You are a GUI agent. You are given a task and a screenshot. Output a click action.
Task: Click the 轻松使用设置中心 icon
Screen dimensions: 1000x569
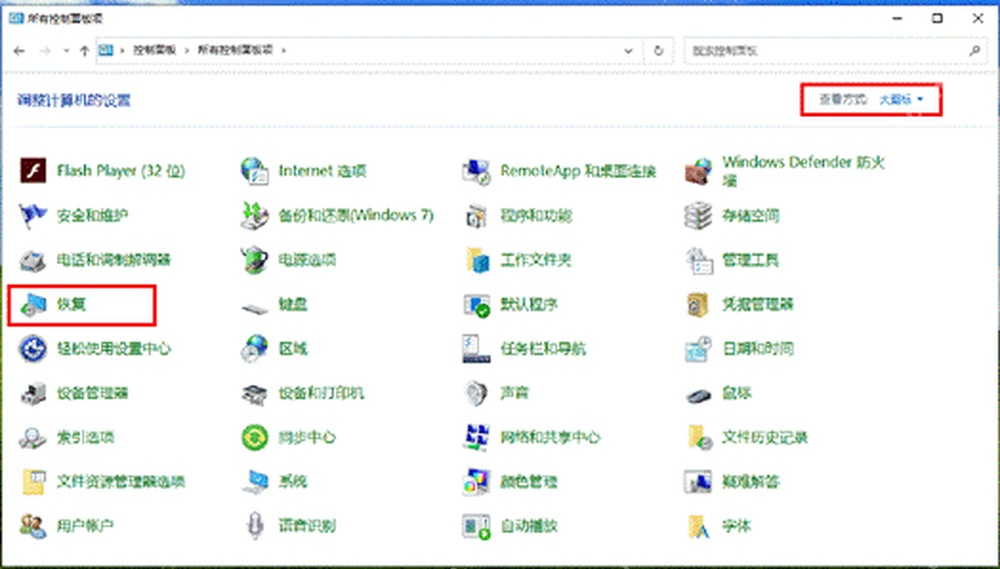point(33,348)
